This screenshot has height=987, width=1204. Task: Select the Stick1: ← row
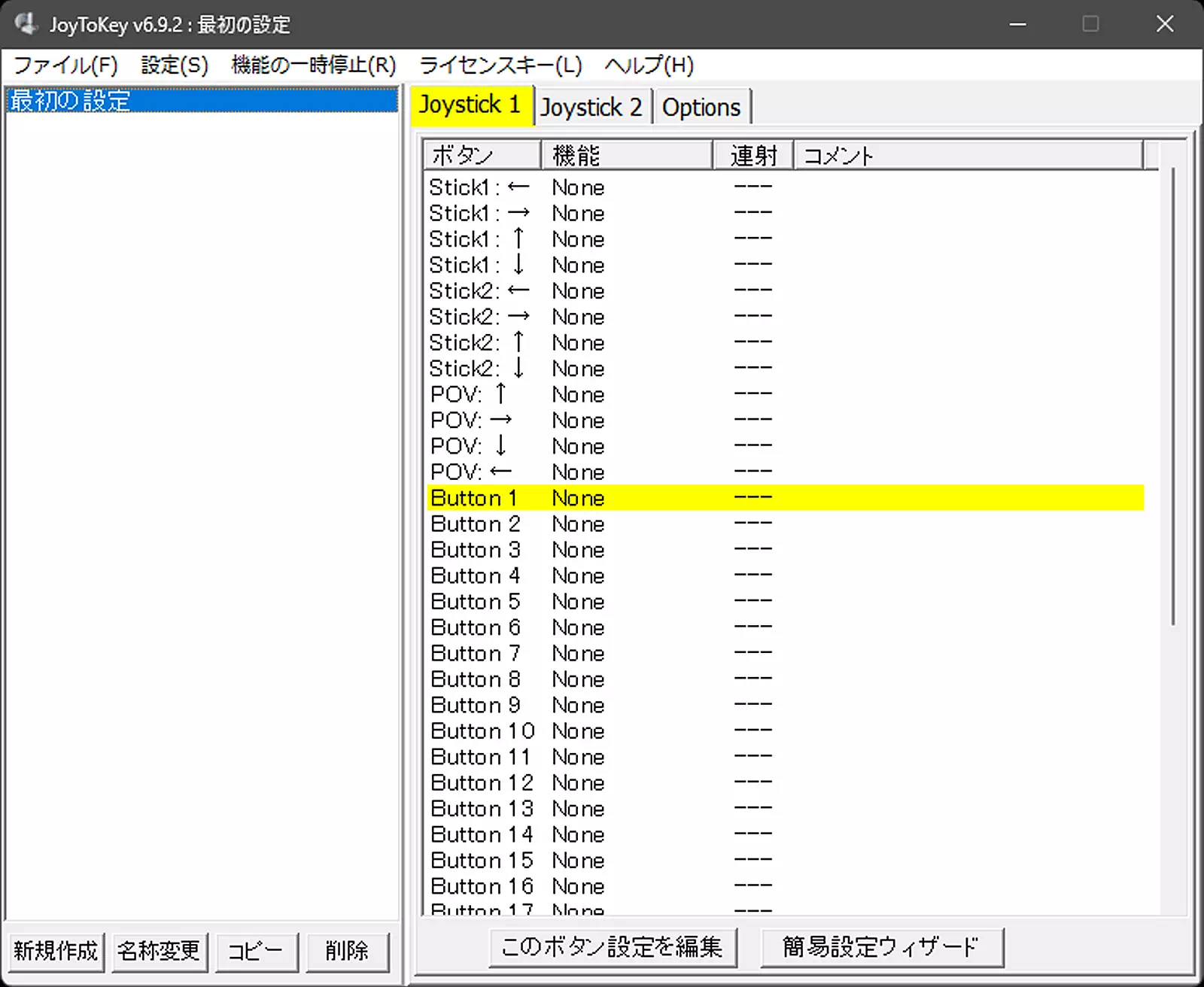click(786, 187)
